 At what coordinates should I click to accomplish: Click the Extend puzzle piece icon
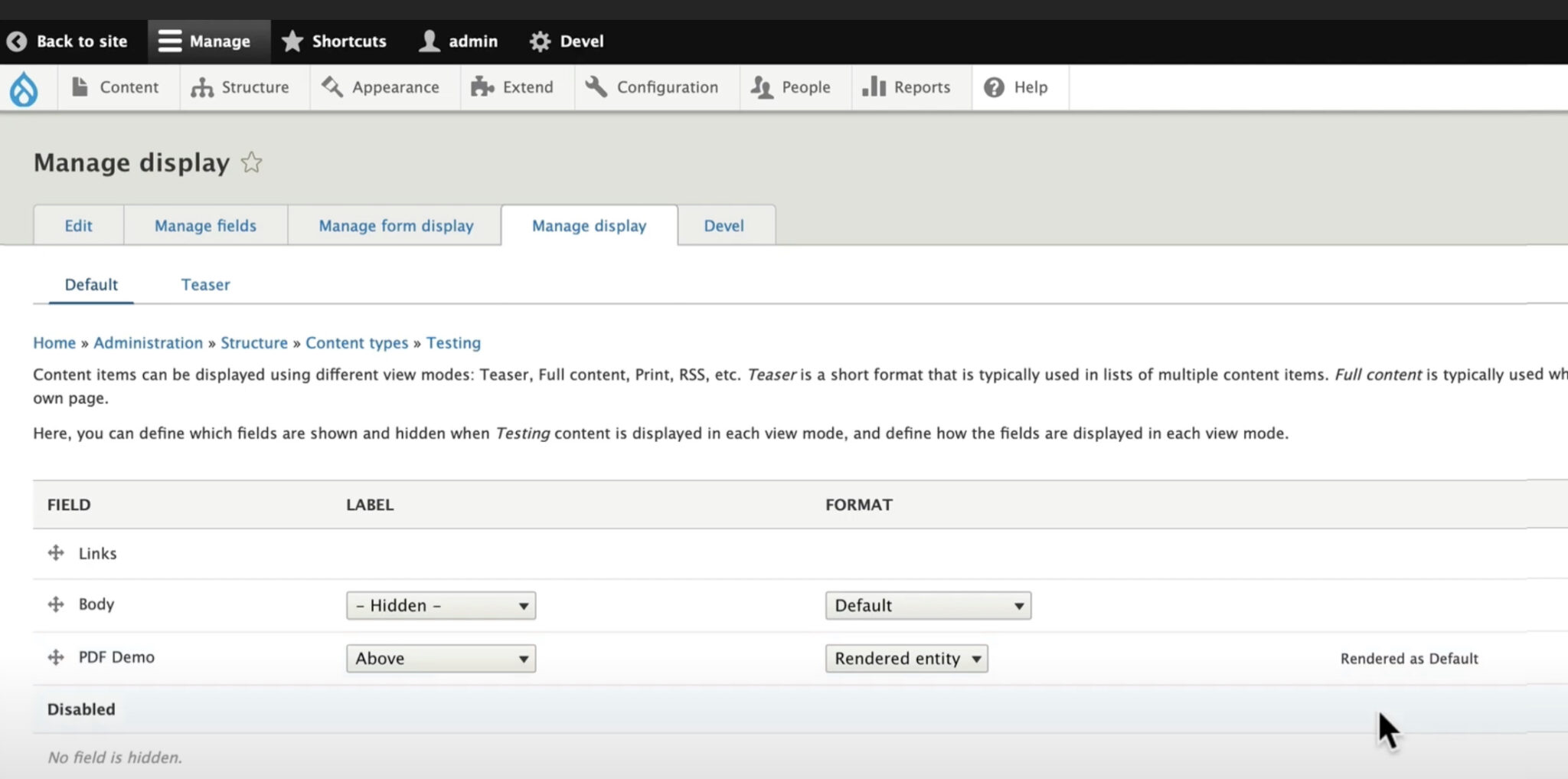pyautogui.click(x=482, y=87)
